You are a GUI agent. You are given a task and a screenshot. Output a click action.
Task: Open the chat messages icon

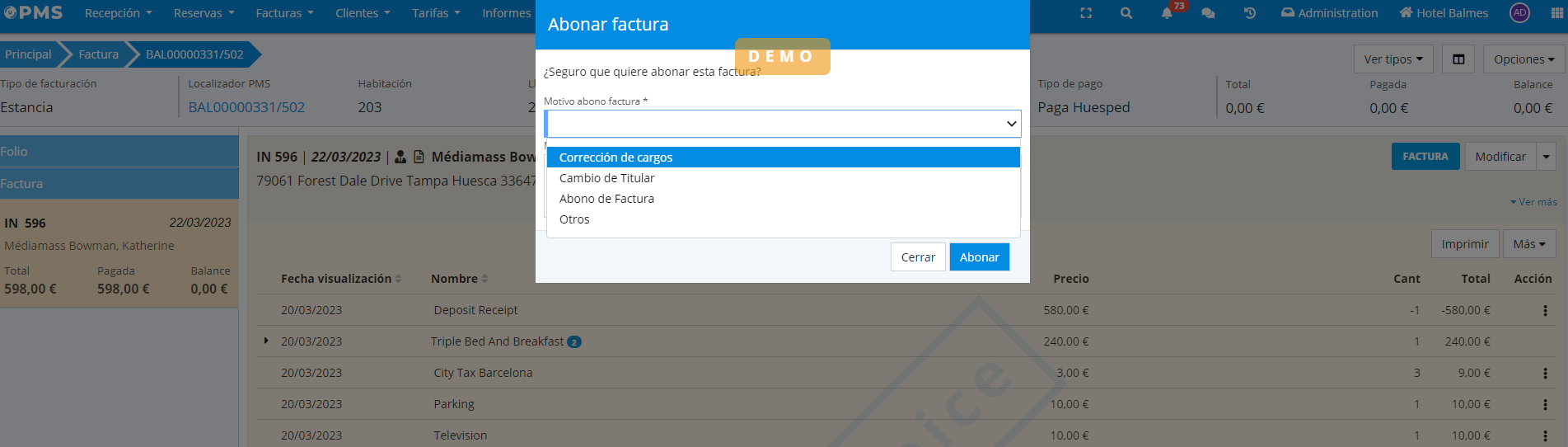1208,13
